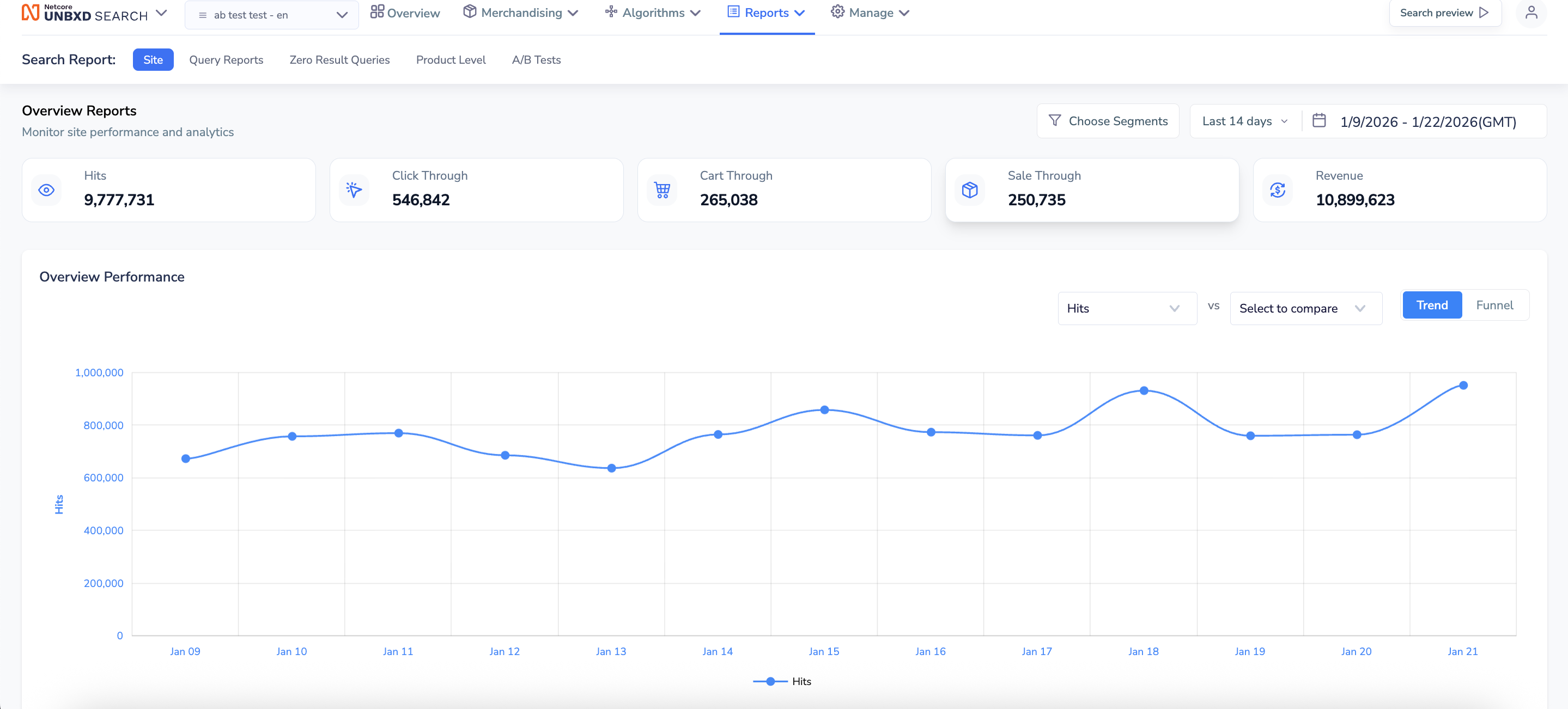1568x709 pixels.
Task: Open the ab test site selector
Action: pyautogui.click(x=271, y=15)
